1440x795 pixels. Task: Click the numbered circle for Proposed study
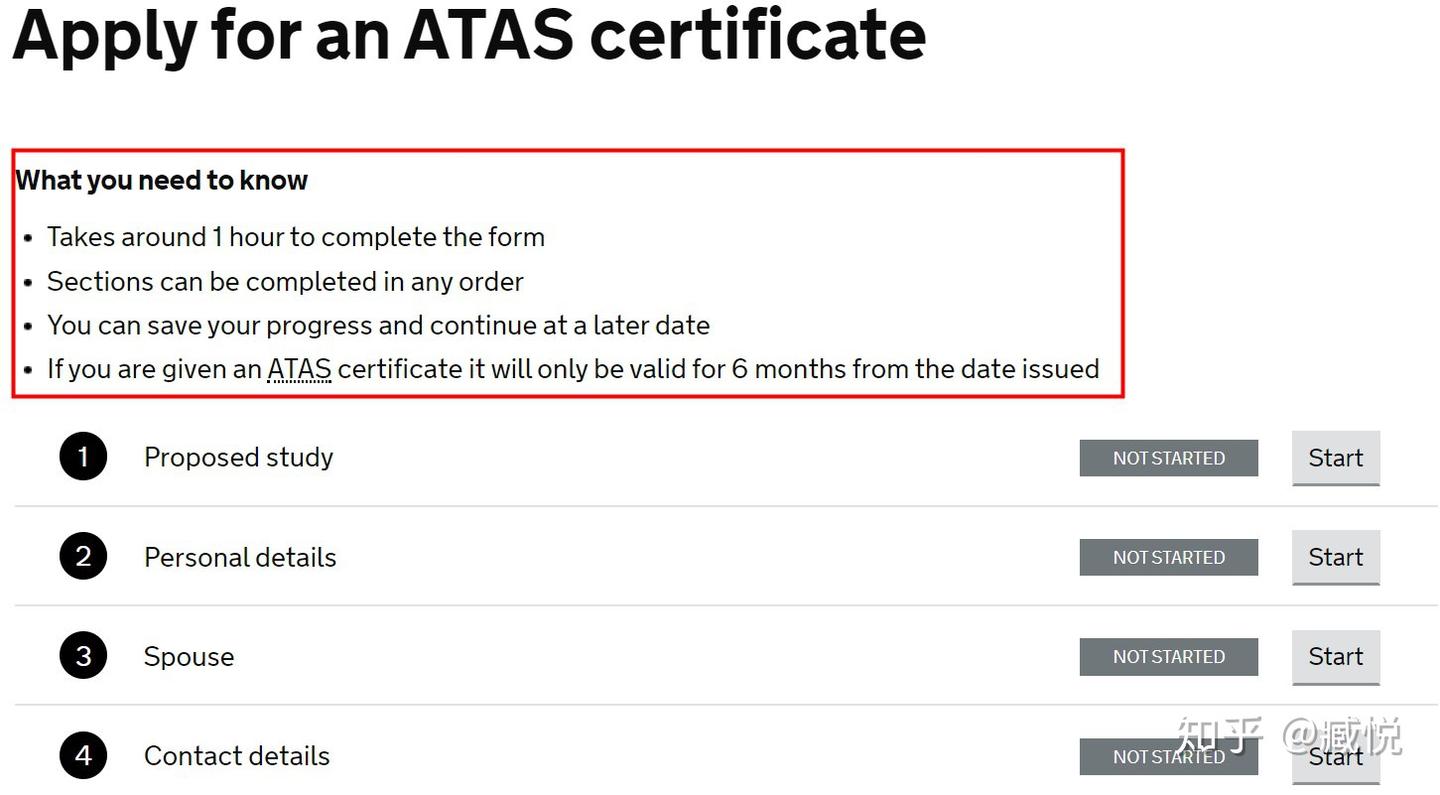point(83,456)
